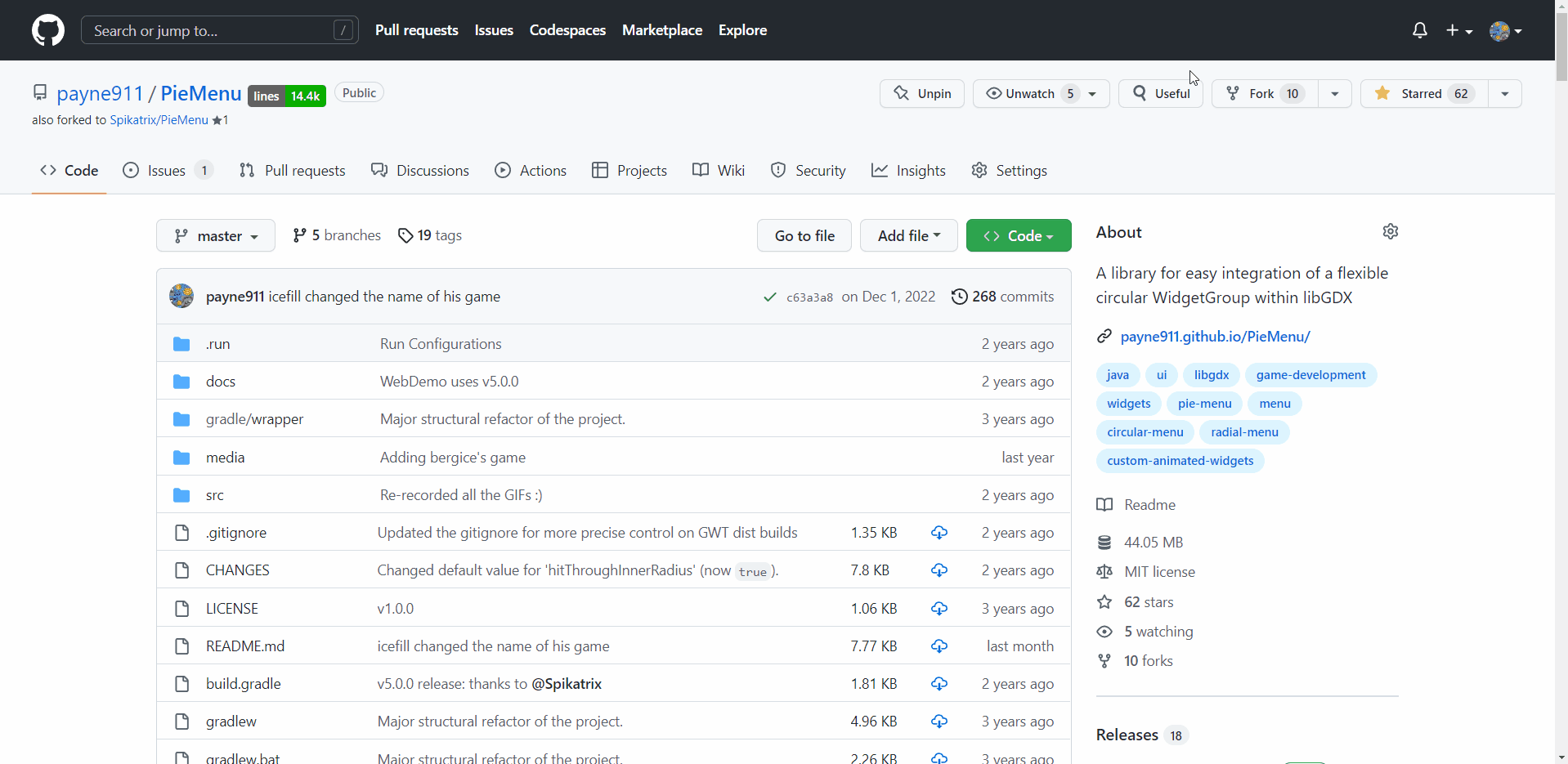Open Codespaces in top navigation

point(567,30)
